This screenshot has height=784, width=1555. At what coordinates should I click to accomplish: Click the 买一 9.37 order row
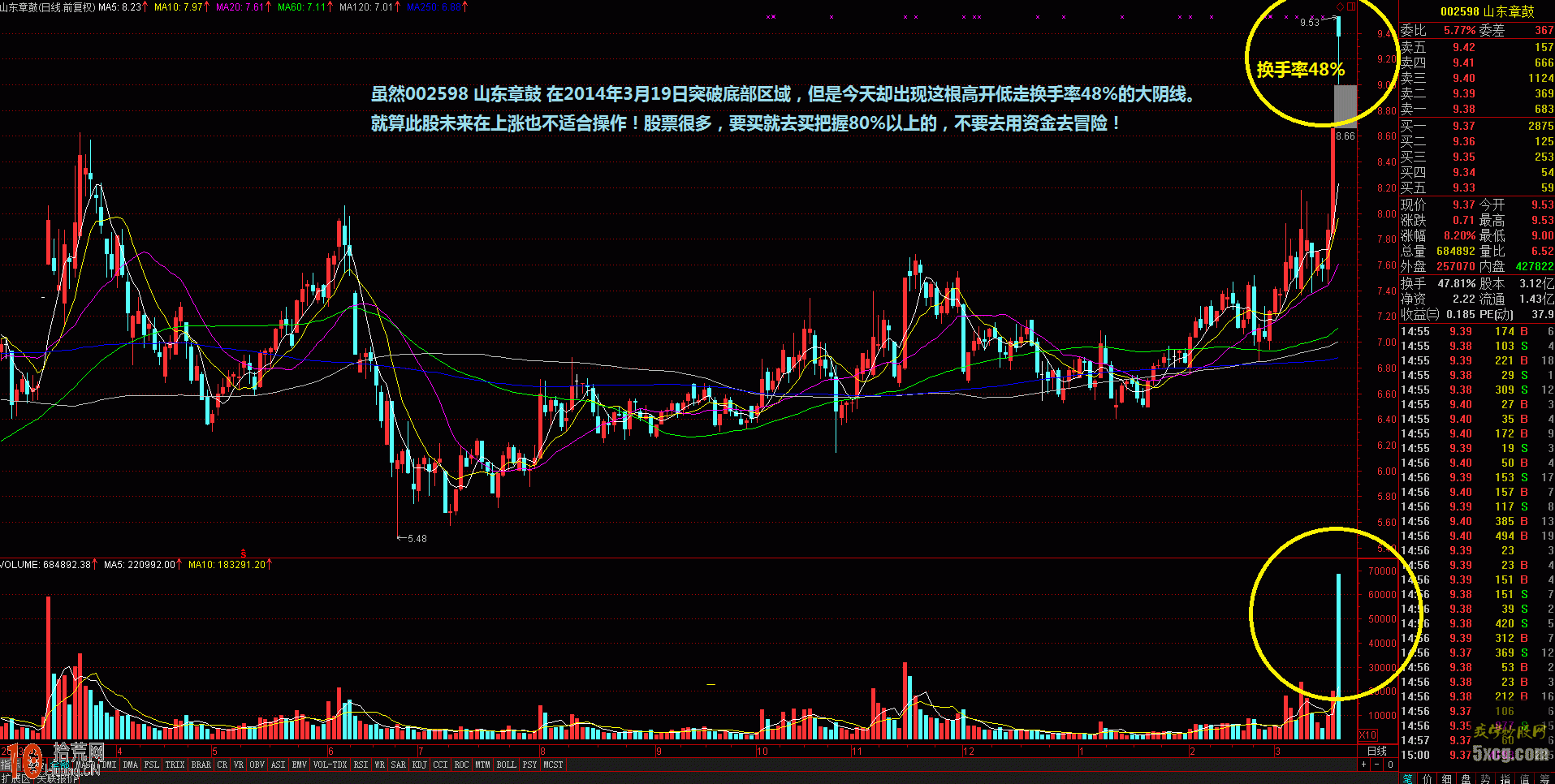(x=1477, y=126)
